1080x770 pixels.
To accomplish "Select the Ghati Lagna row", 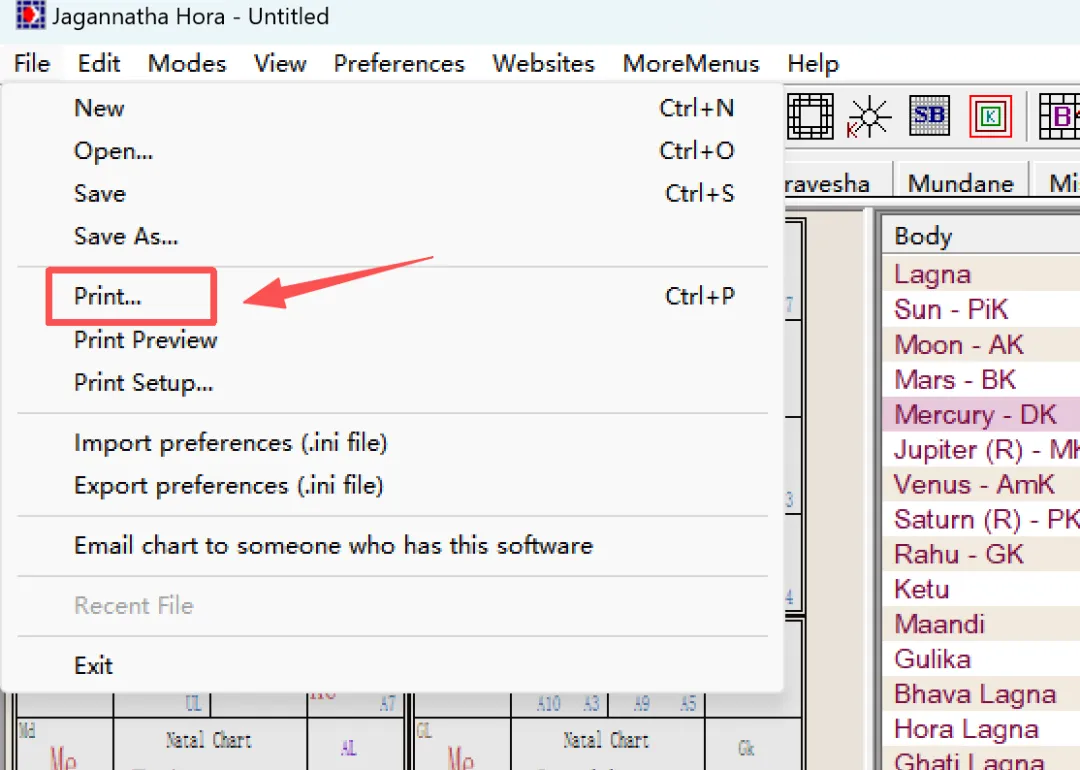I will [981, 759].
